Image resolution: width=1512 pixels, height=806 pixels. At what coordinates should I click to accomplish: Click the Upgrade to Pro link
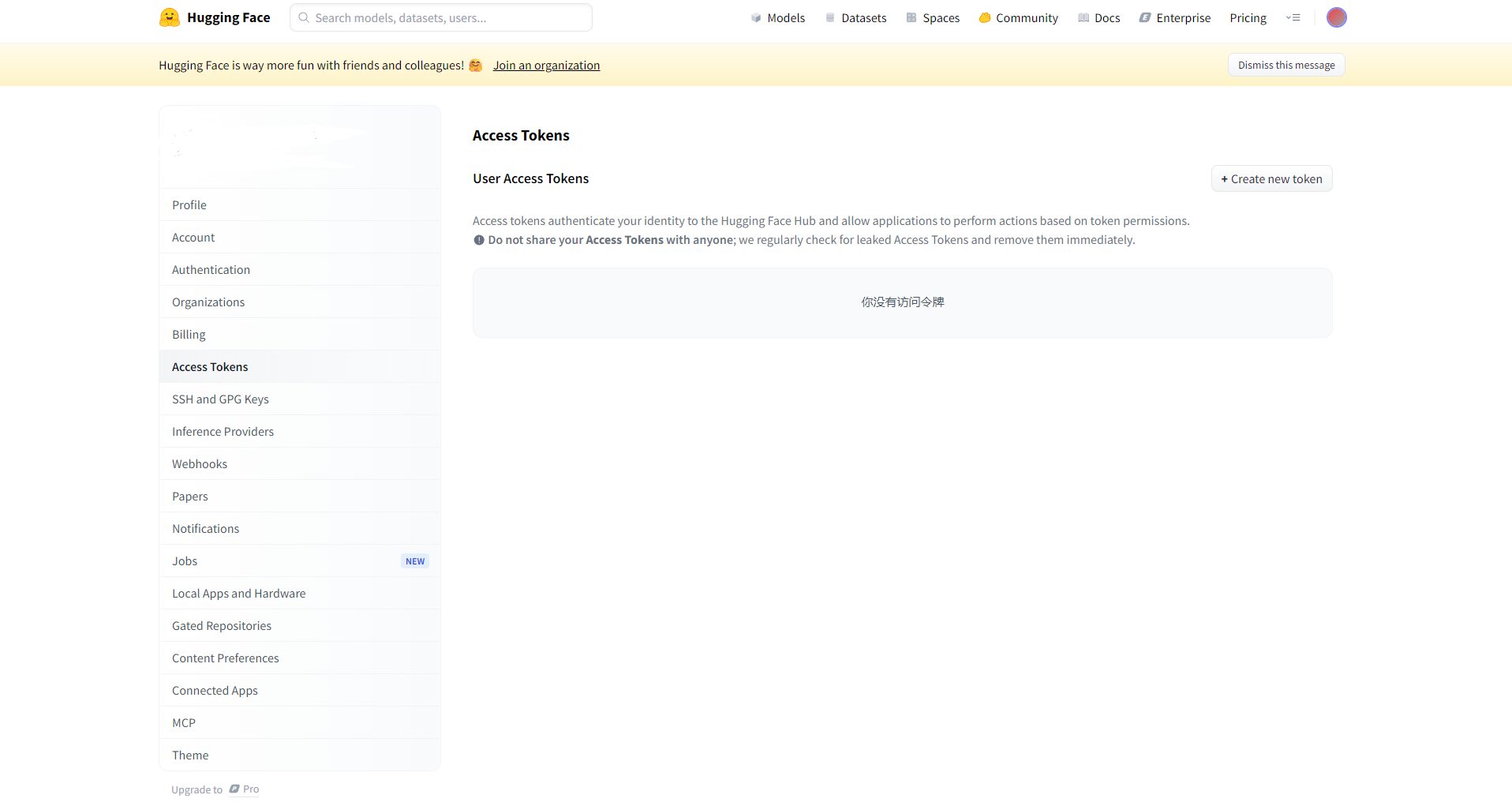(x=215, y=789)
